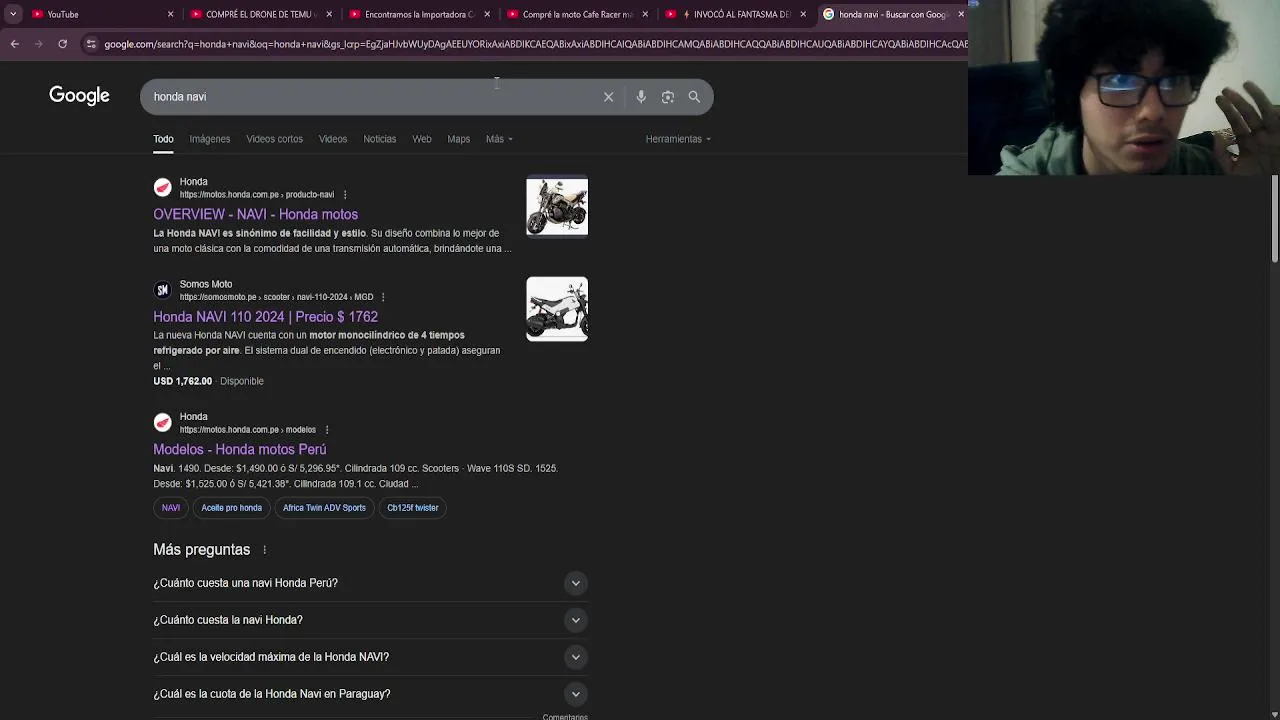Click the browser address bar URL
The width and height of the screenshot is (1280, 720).
coord(534,44)
